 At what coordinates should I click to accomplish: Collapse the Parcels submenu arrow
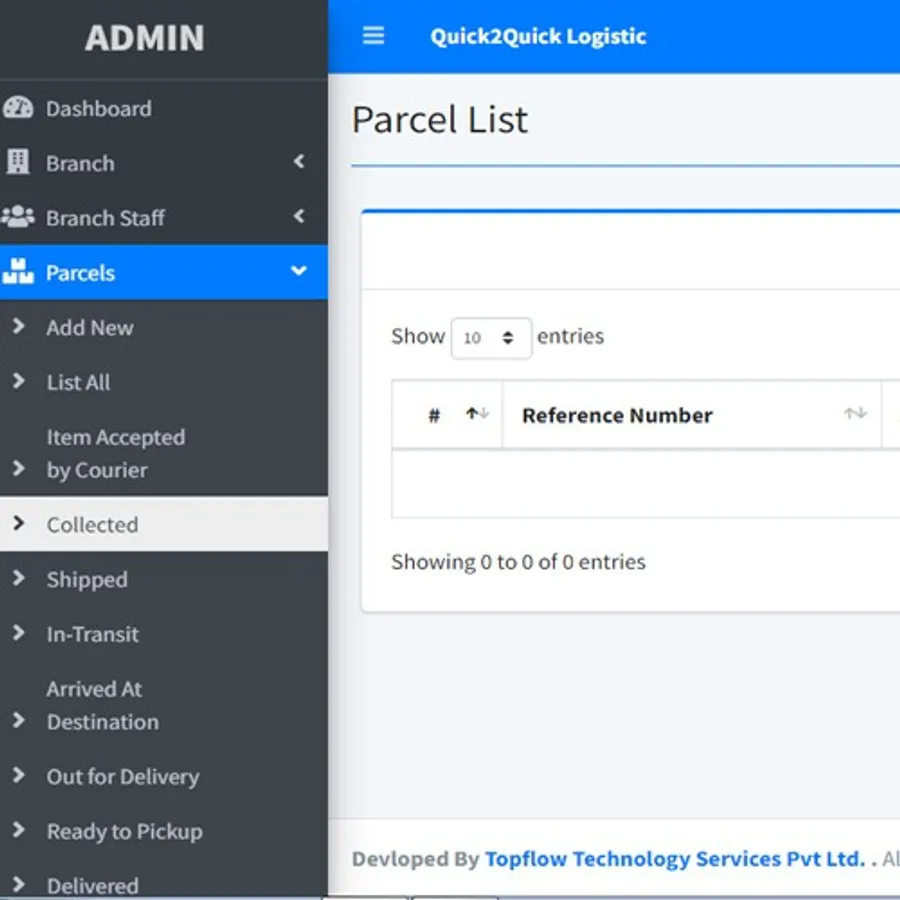pyautogui.click(x=298, y=270)
